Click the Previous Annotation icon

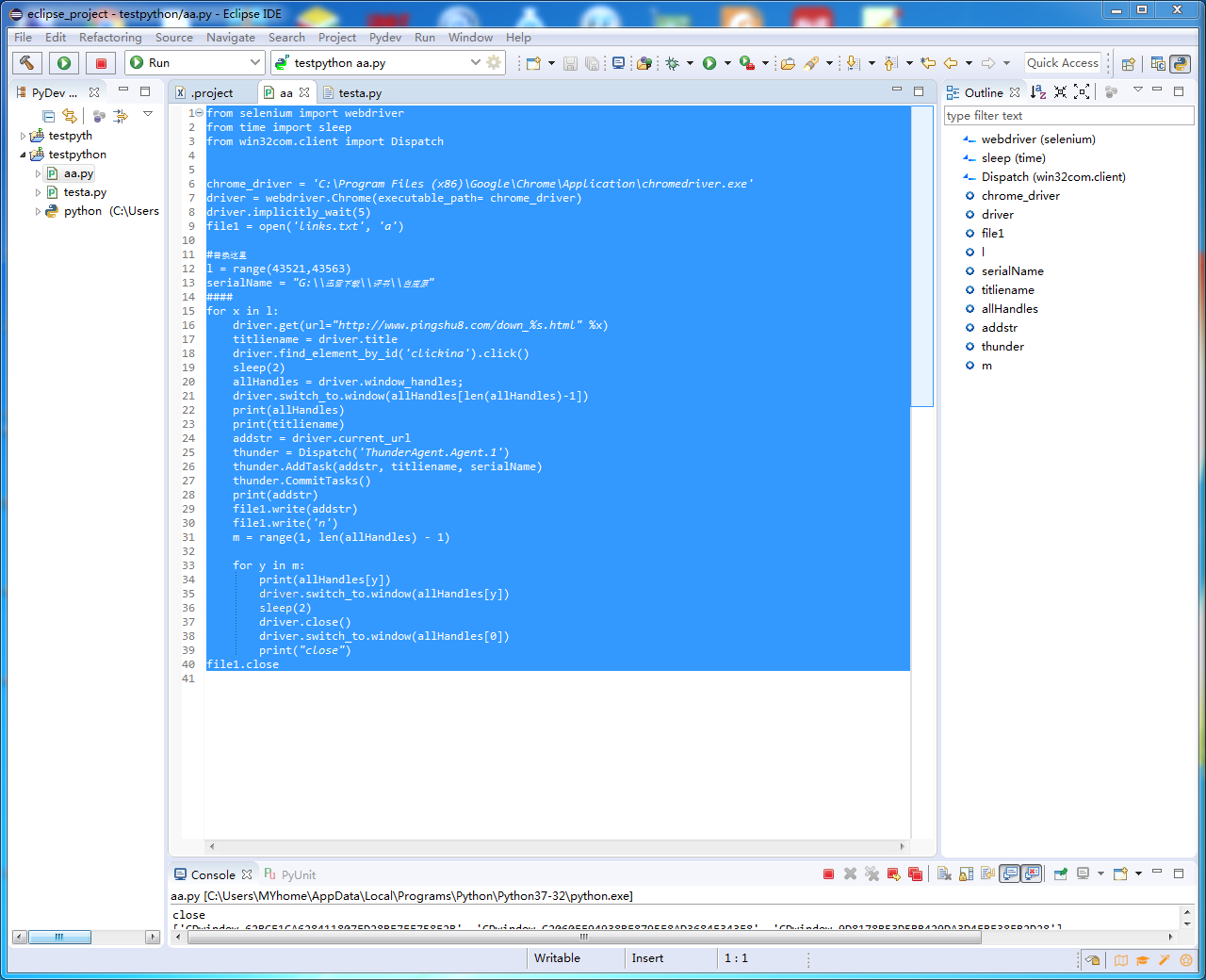(x=890, y=63)
